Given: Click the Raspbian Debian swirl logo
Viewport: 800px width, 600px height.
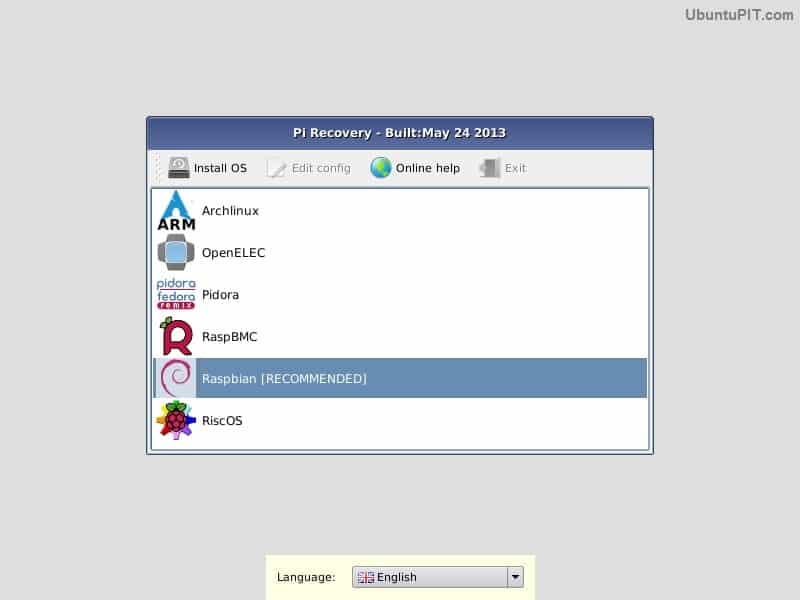Looking at the screenshot, I should (x=176, y=378).
